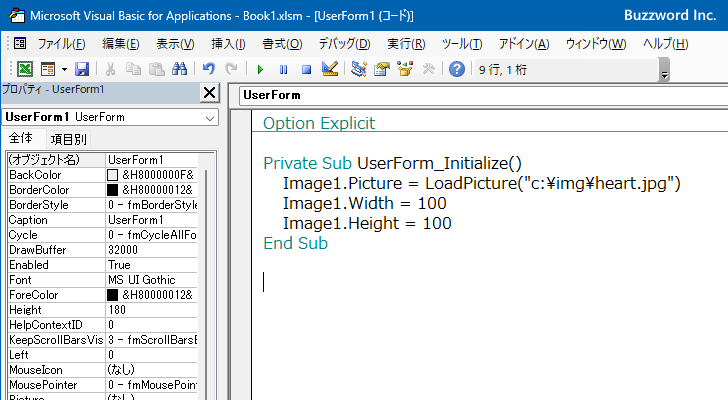This screenshot has height=400, width=728.
Task: Click the Height property value 180
Action: pyautogui.click(x=152, y=310)
